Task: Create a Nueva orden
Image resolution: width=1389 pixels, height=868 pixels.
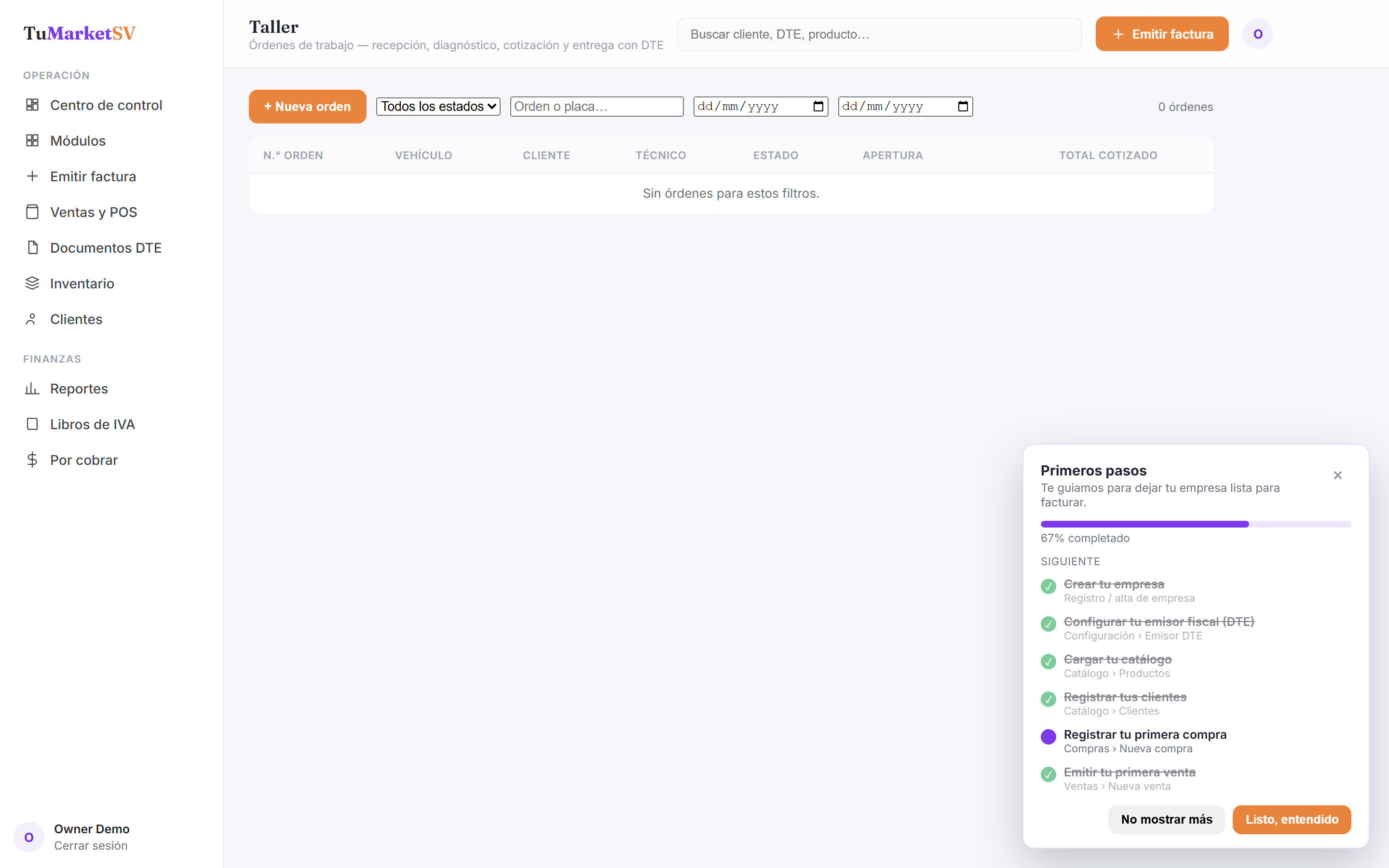Action: 307,106
